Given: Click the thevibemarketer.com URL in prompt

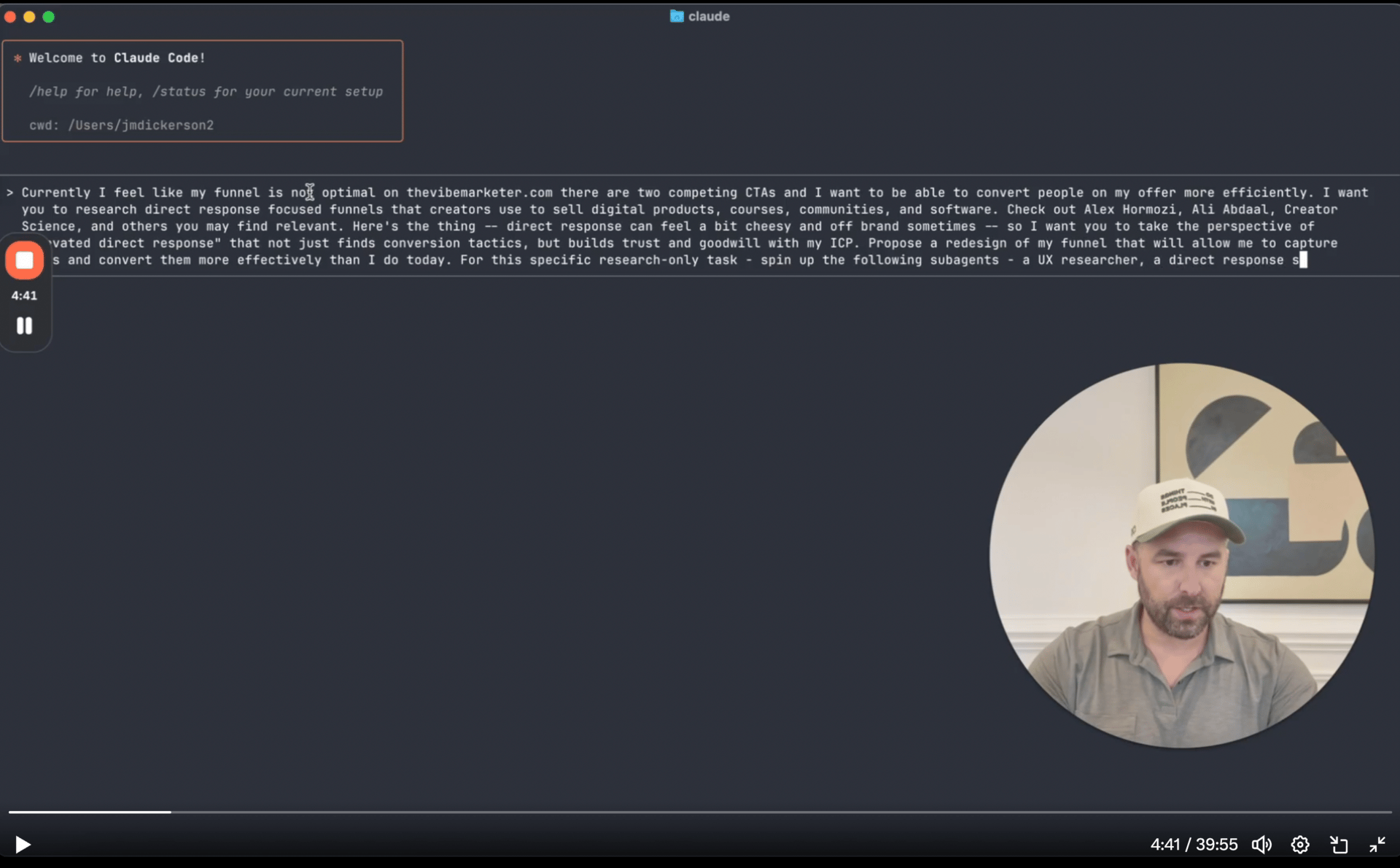Looking at the screenshot, I should click(x=479, y=193).
